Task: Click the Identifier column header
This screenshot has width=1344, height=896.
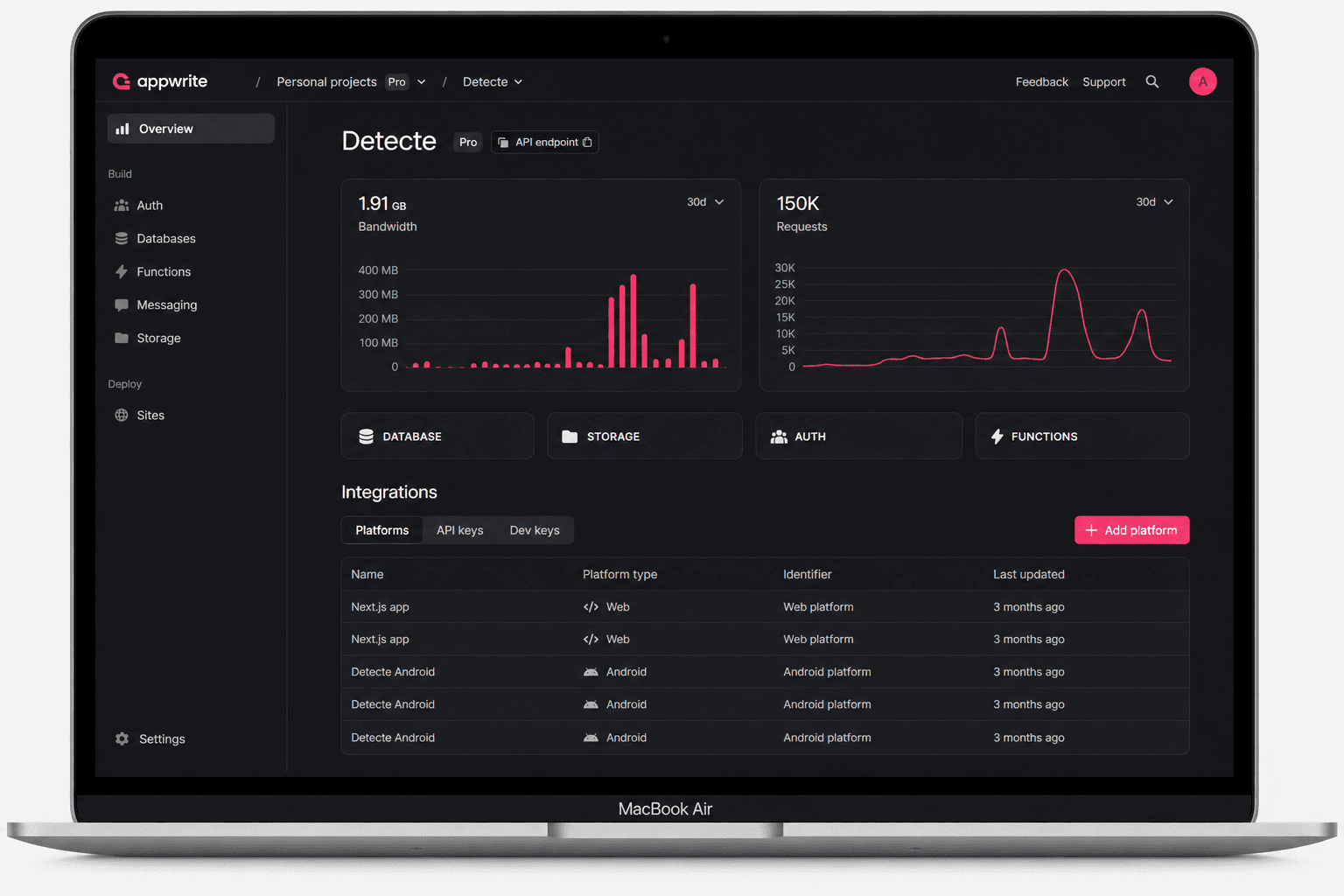Action: 807,574
